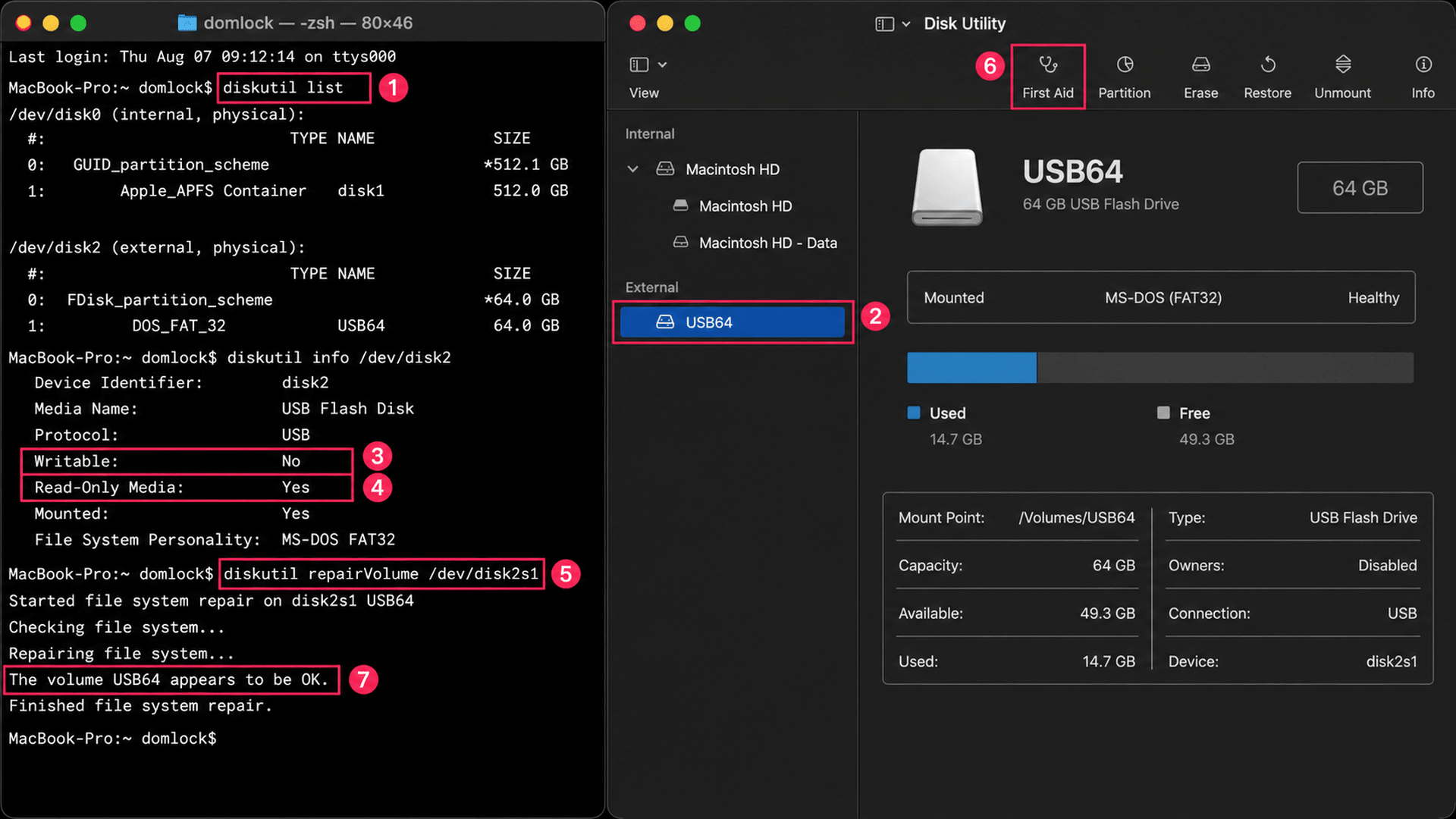Click the Mounted status text
Screen dimensions: 1456x819
point(954,298)
